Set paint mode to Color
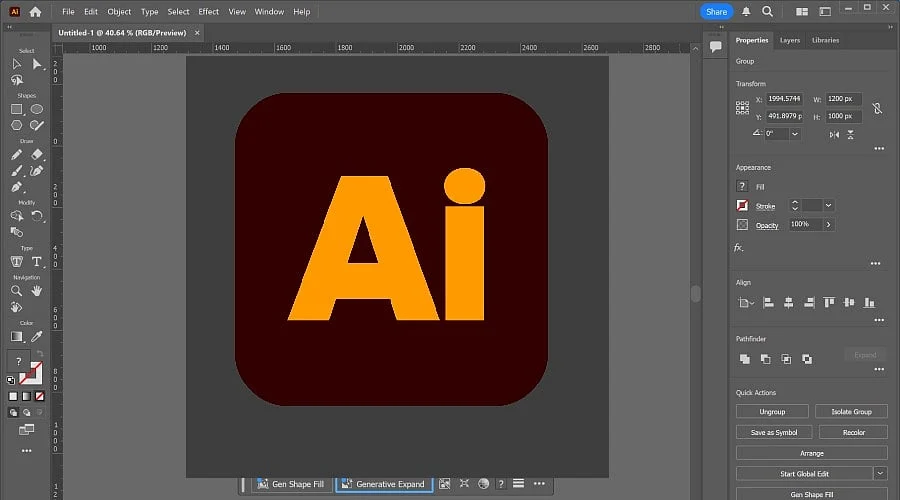Viewport: 900px width, 500px height. pos(13,396)
